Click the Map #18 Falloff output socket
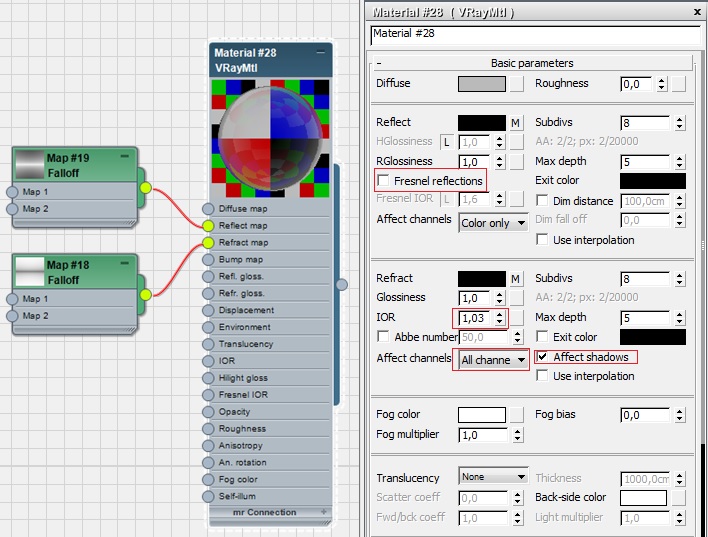This screenshot has height=537, width=708. click(x=145, y=295)
